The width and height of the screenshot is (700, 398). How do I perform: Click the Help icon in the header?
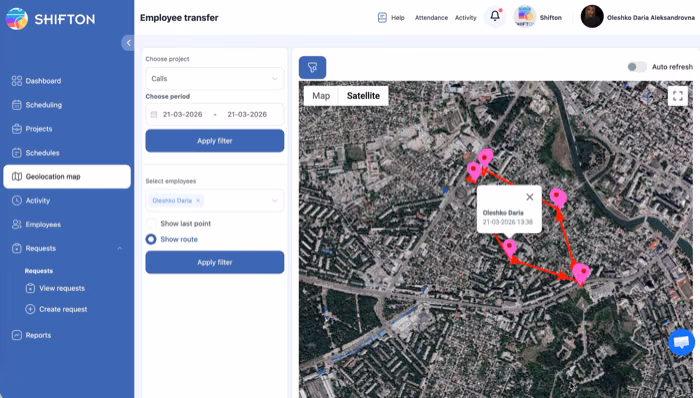(x=382, y=17)
